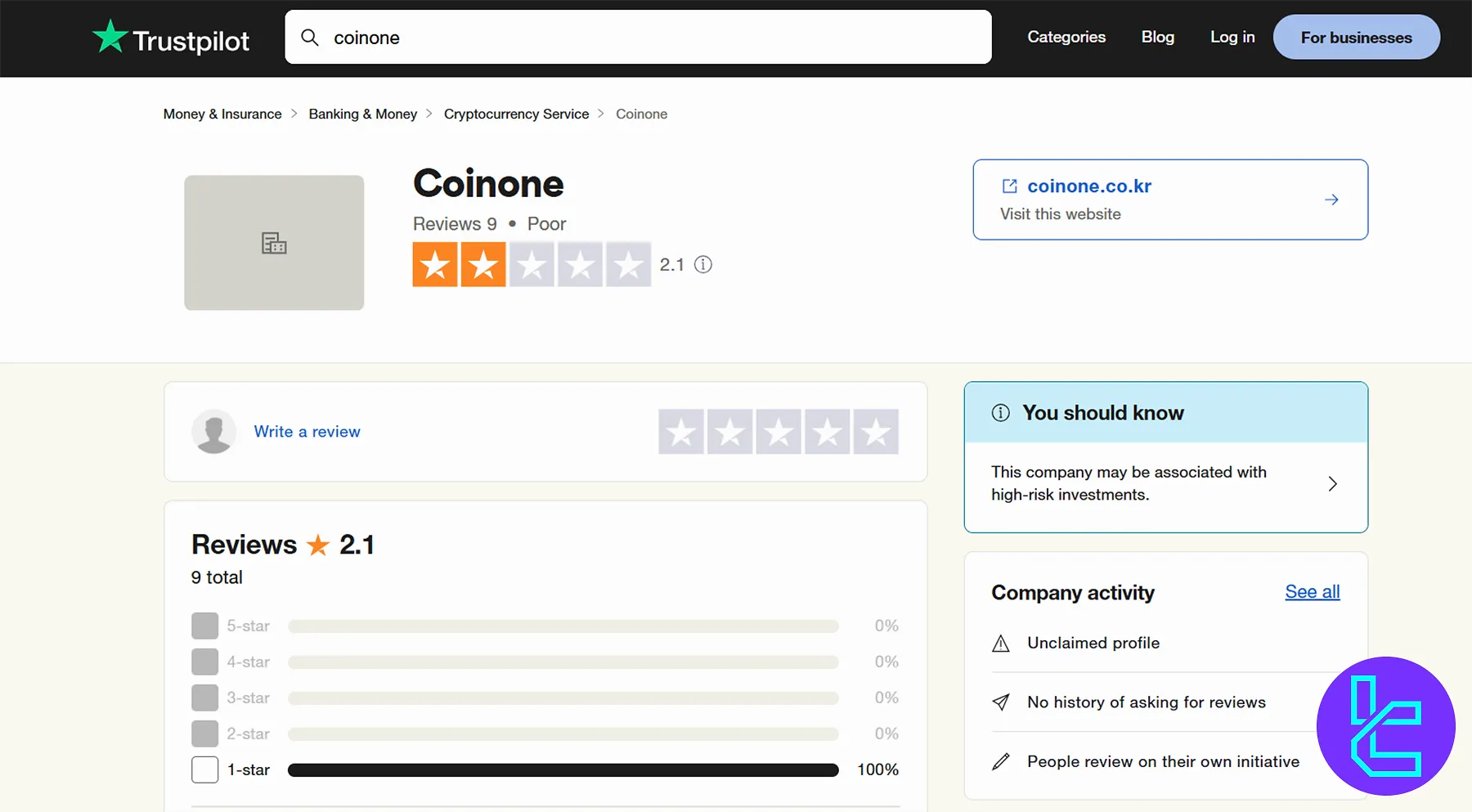Image resolution: width=1472 pixels, height=812 pixels.
Task: Go to Banking & Money breadcrumb
Action: 363,114
